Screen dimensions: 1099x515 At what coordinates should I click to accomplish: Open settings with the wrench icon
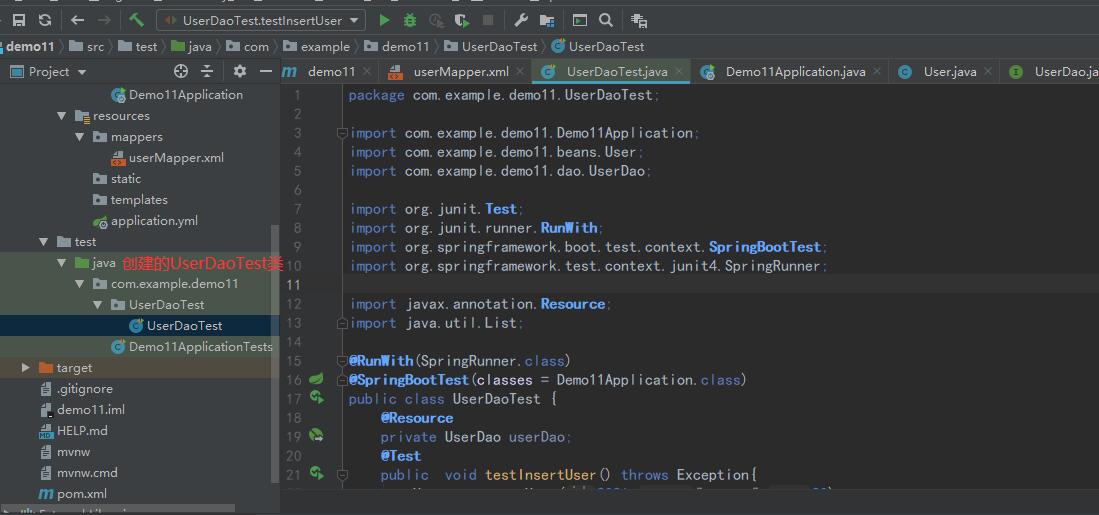[521, 20]
